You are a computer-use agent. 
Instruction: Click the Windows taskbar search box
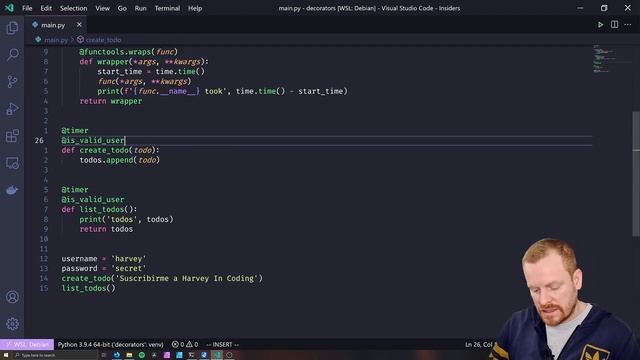(x=55, y=355)
